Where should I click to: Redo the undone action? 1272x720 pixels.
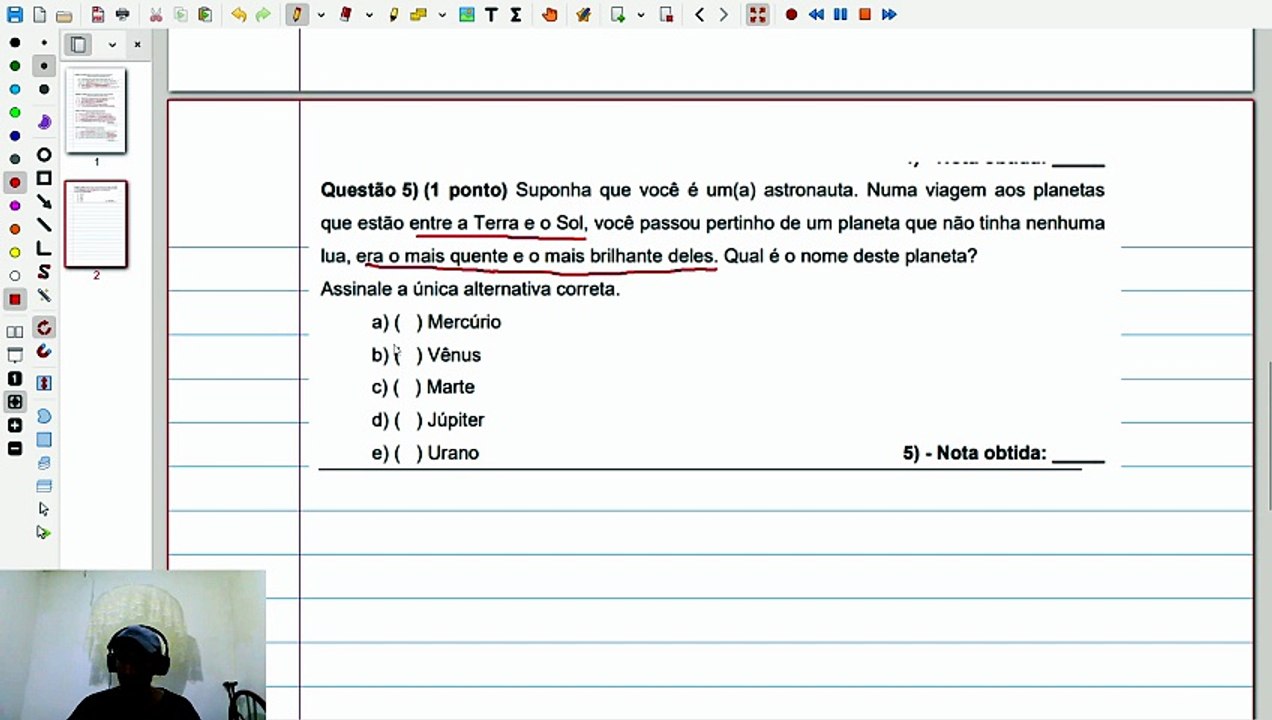[263, 15]
